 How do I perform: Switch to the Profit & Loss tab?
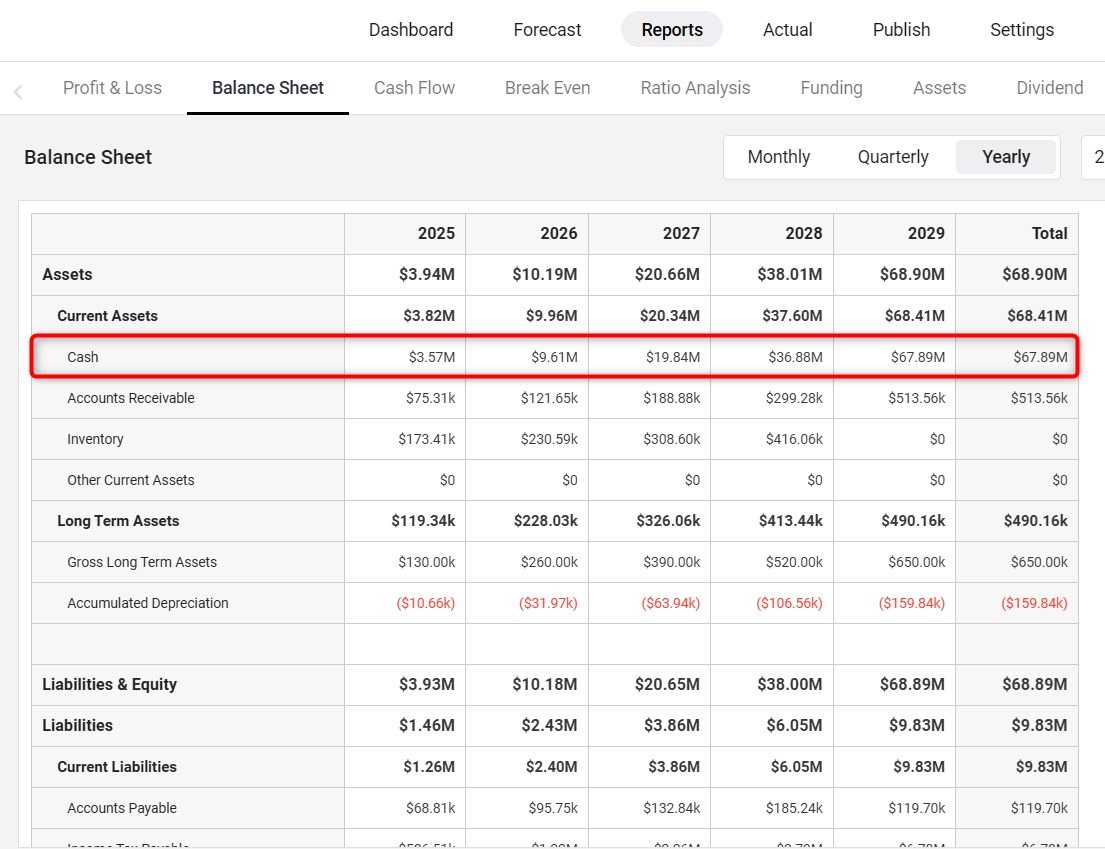(x=112, y=88)
